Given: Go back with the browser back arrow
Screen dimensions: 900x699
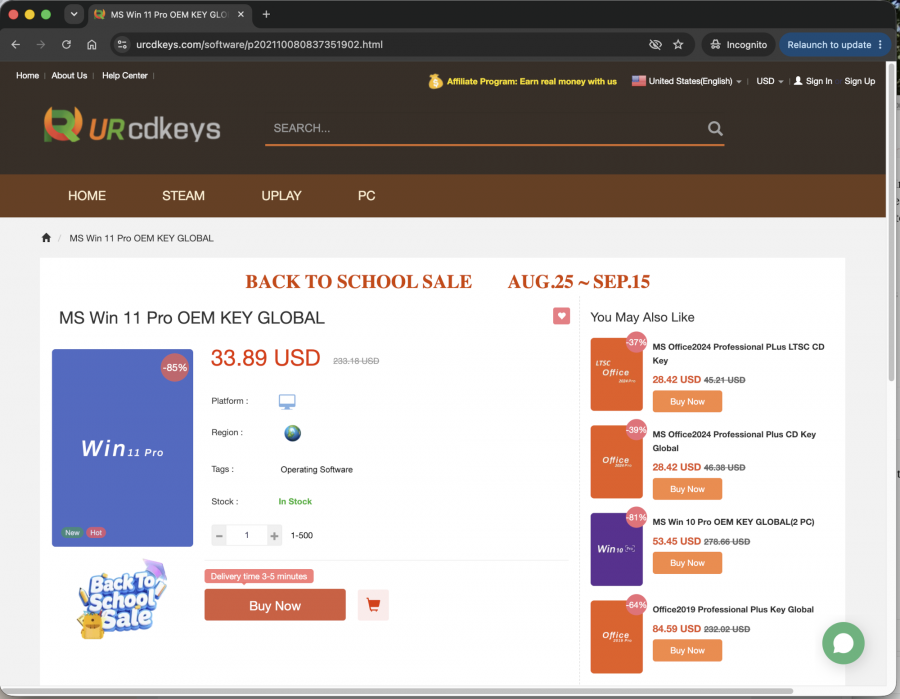Looking at the screenshot, I should click(x=15, y=45).
